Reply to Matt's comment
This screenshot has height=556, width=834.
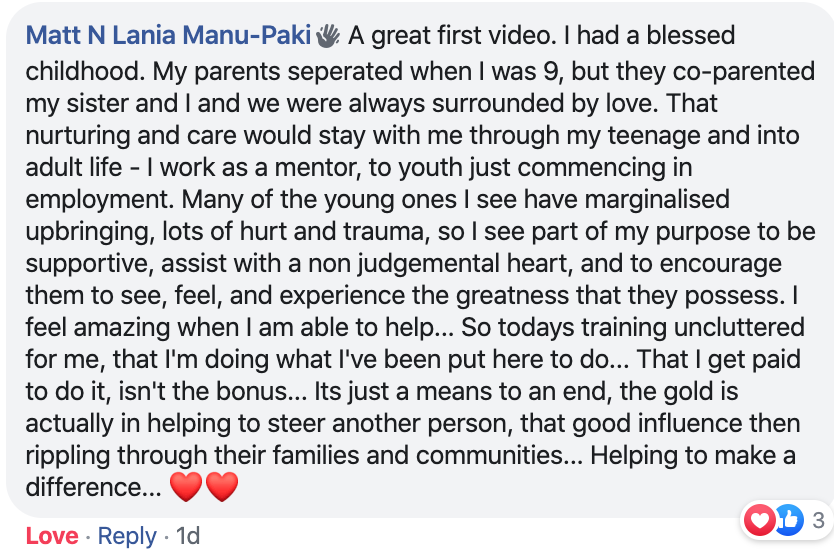pyautogui.click(x=127, y=536)
